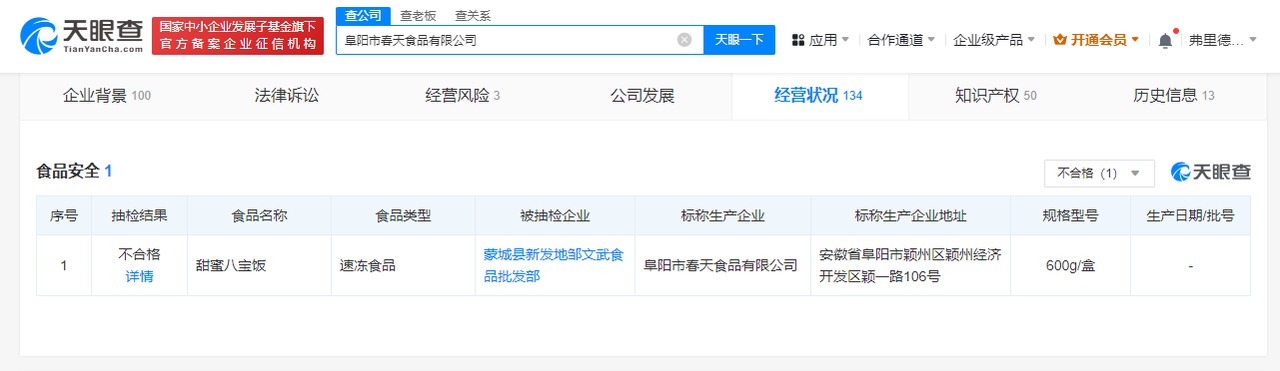
Task: Click the 天眼一下 search button
Action: tap(739, 40)
